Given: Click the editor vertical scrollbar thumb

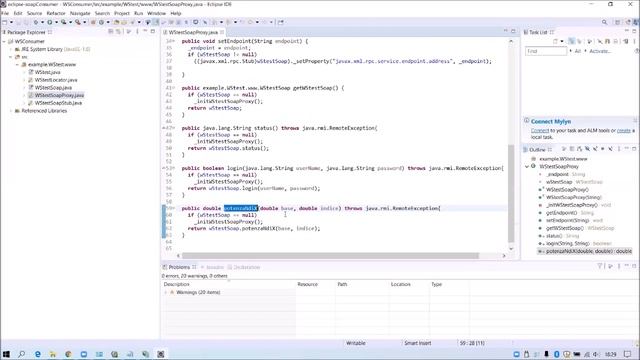Looking at the screenshot, I should (511, 193).
